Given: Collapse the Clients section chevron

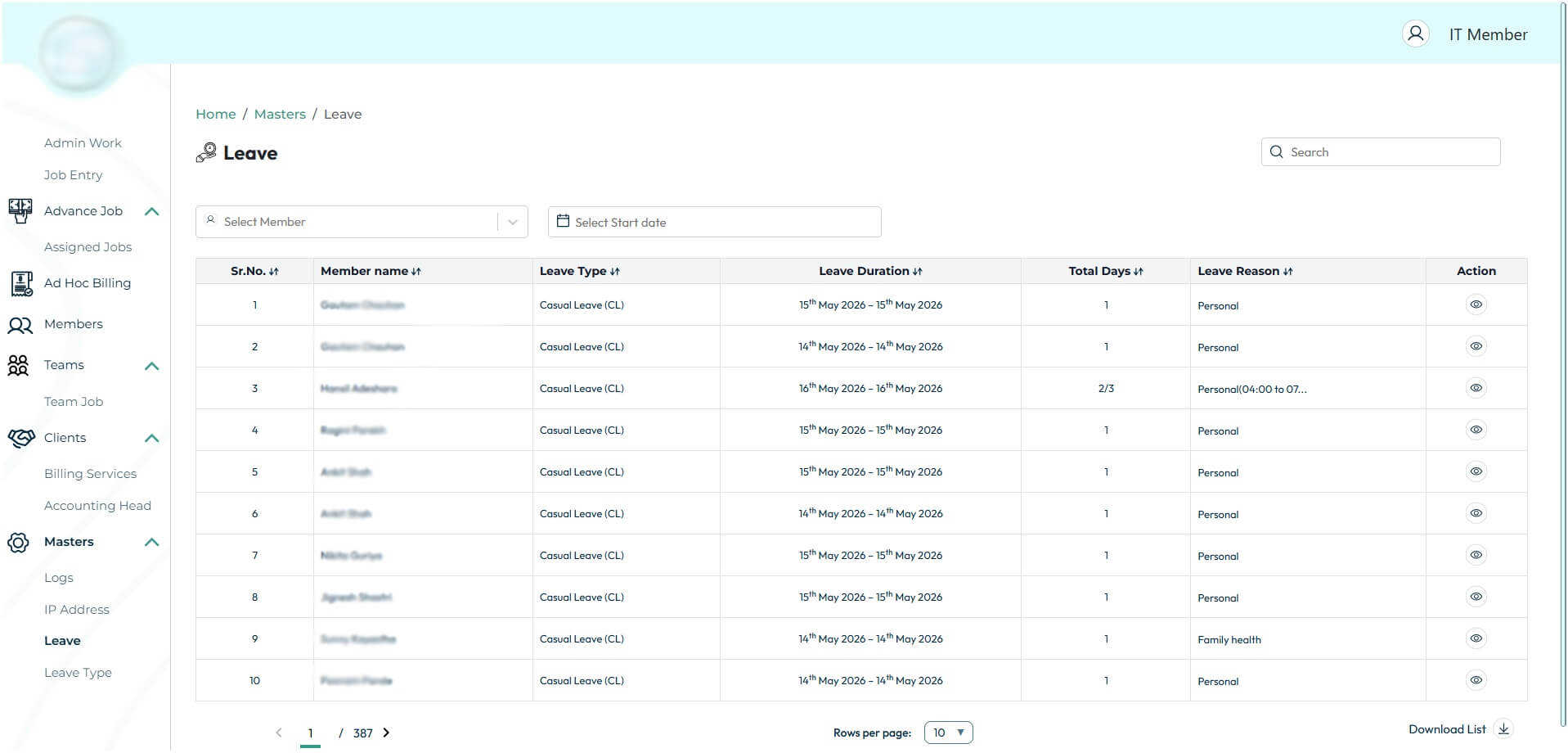Looking at the screenshot, I should pyautogui.click(x=151, y=439).
